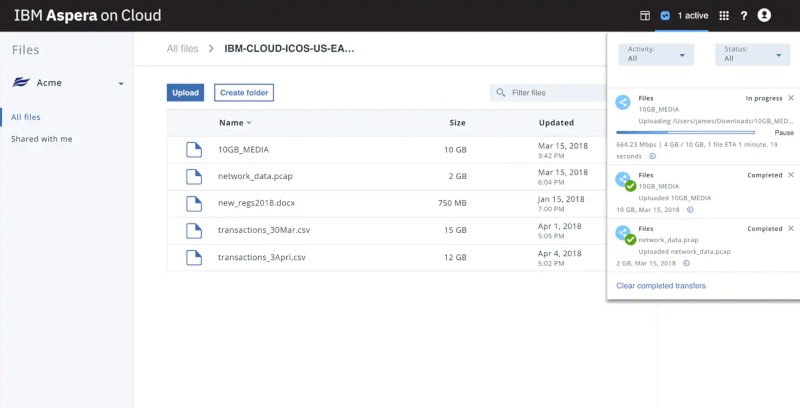Click the search magnifier in Filter files
800x408 pixels.
(501, 93)
